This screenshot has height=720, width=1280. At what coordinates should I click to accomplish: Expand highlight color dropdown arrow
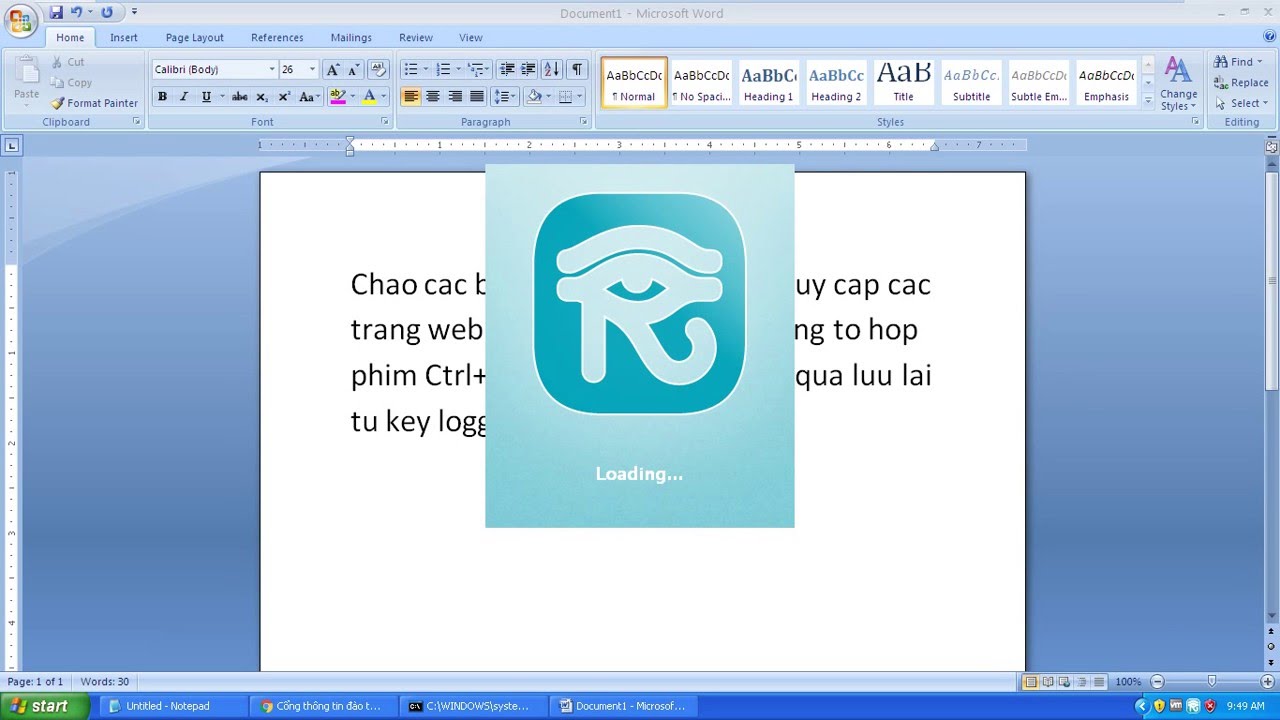coord(351,97)
